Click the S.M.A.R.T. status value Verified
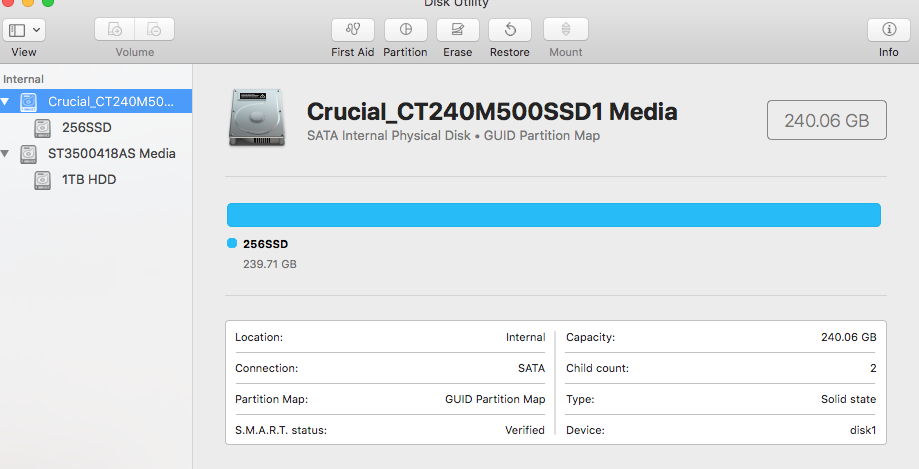Viewport: 919px width, 469px height. (525, 430)
